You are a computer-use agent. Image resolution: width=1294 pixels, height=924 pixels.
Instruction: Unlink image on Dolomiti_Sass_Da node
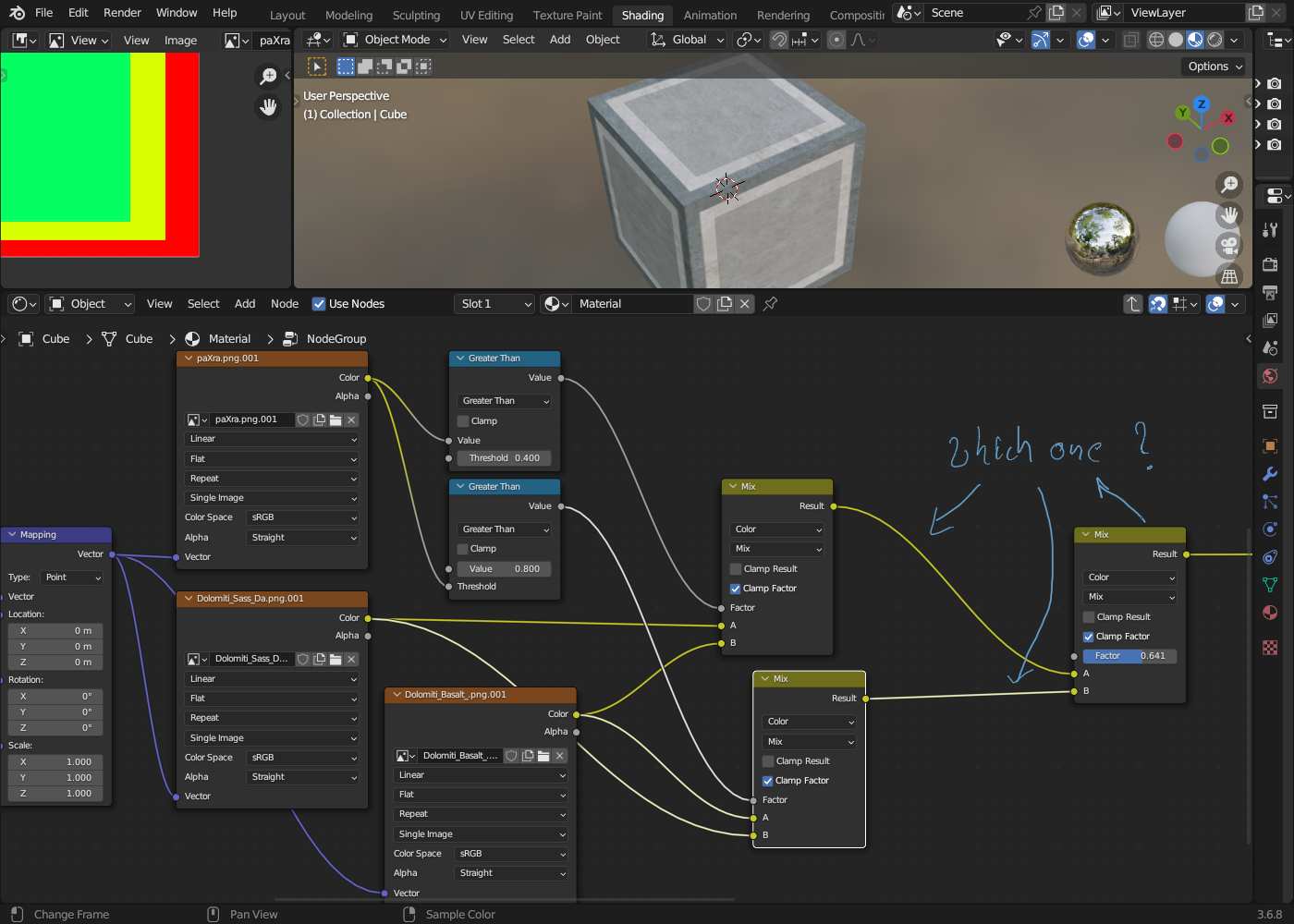[x=351, y=659]
